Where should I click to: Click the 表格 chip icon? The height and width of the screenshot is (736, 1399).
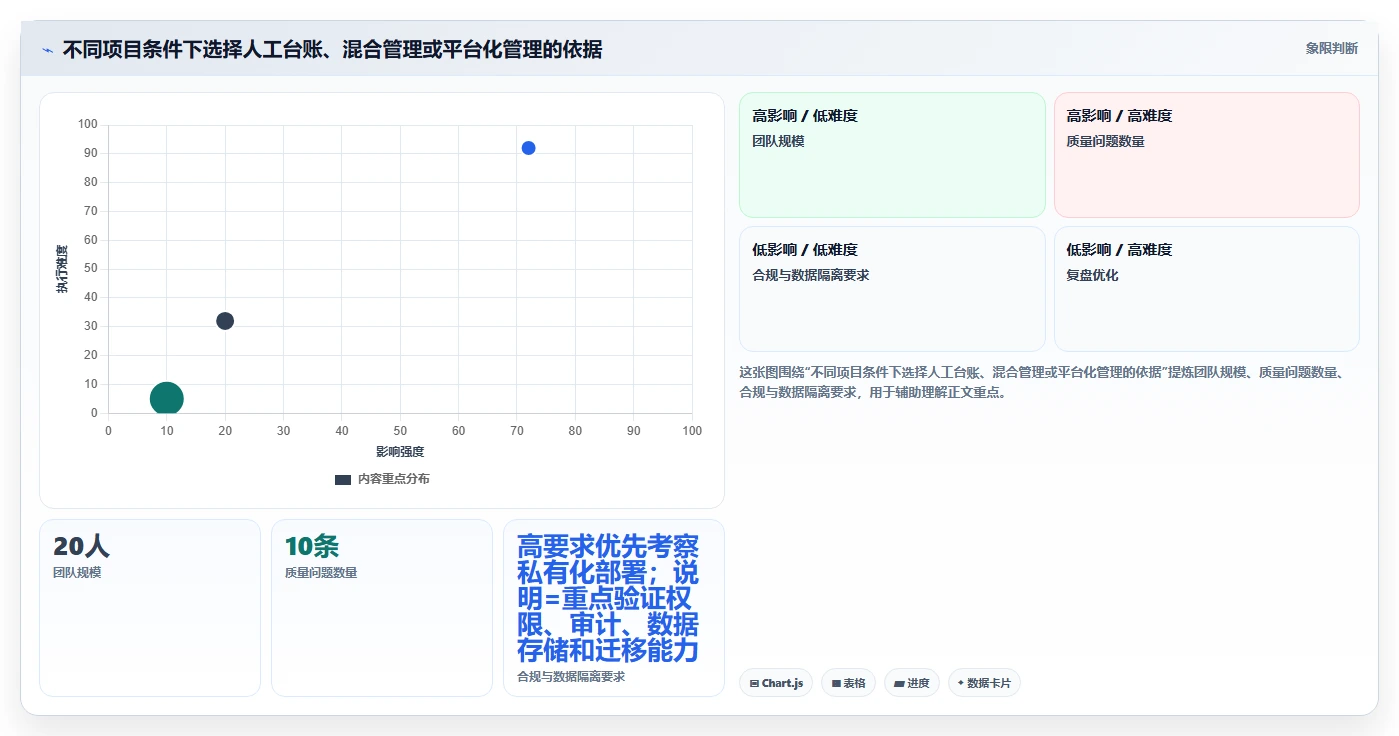pos(836,684)
